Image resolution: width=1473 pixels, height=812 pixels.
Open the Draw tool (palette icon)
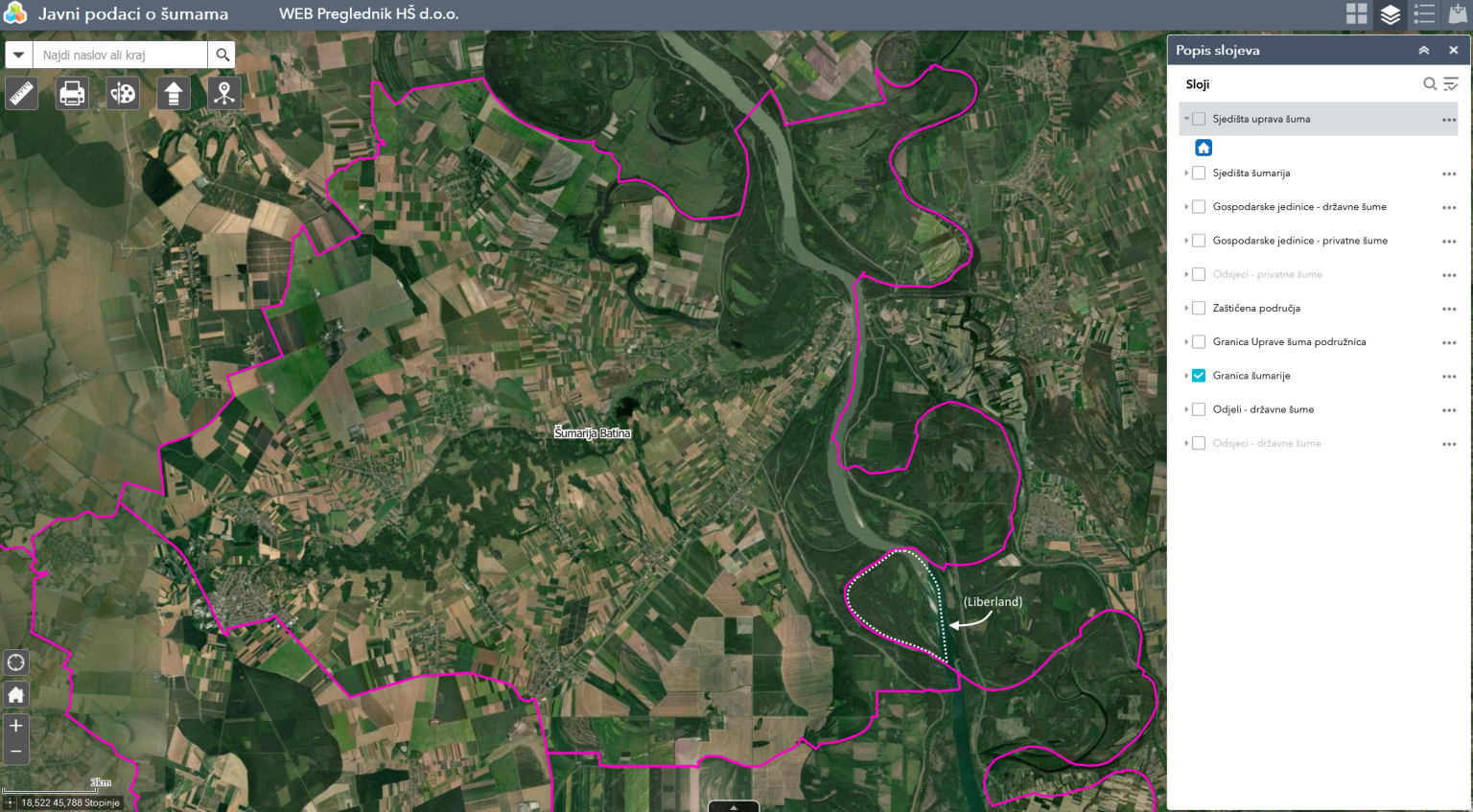[123, 92]
